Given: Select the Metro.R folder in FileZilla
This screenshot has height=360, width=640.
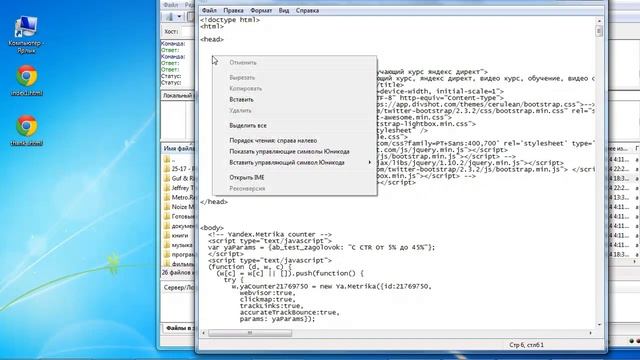Looking at the screenshot, I should coord(180,197).
